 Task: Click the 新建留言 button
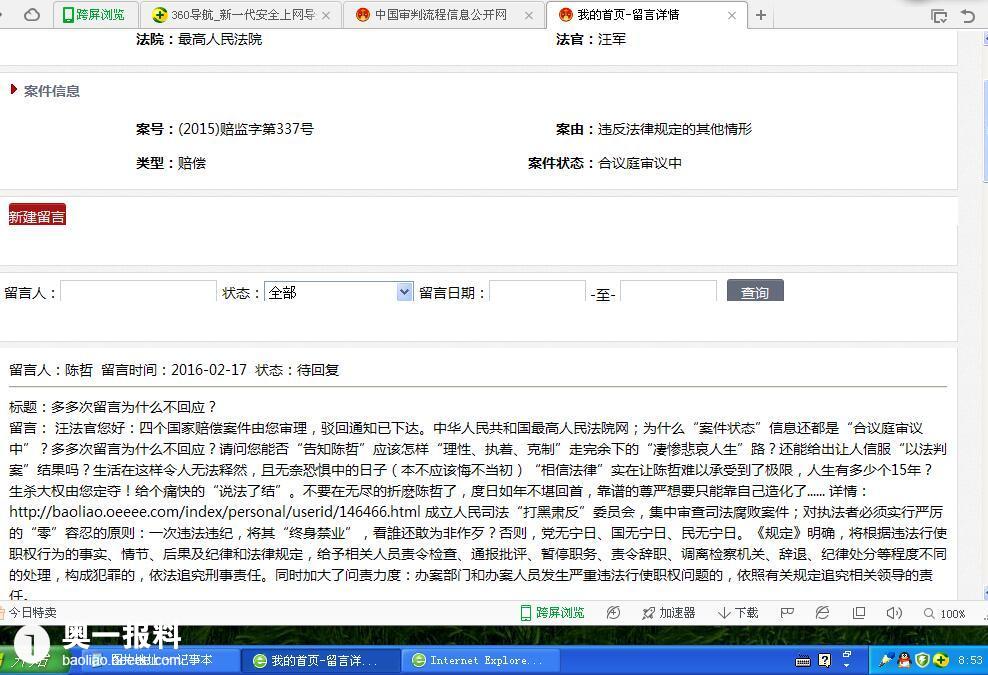click(36, 215)
